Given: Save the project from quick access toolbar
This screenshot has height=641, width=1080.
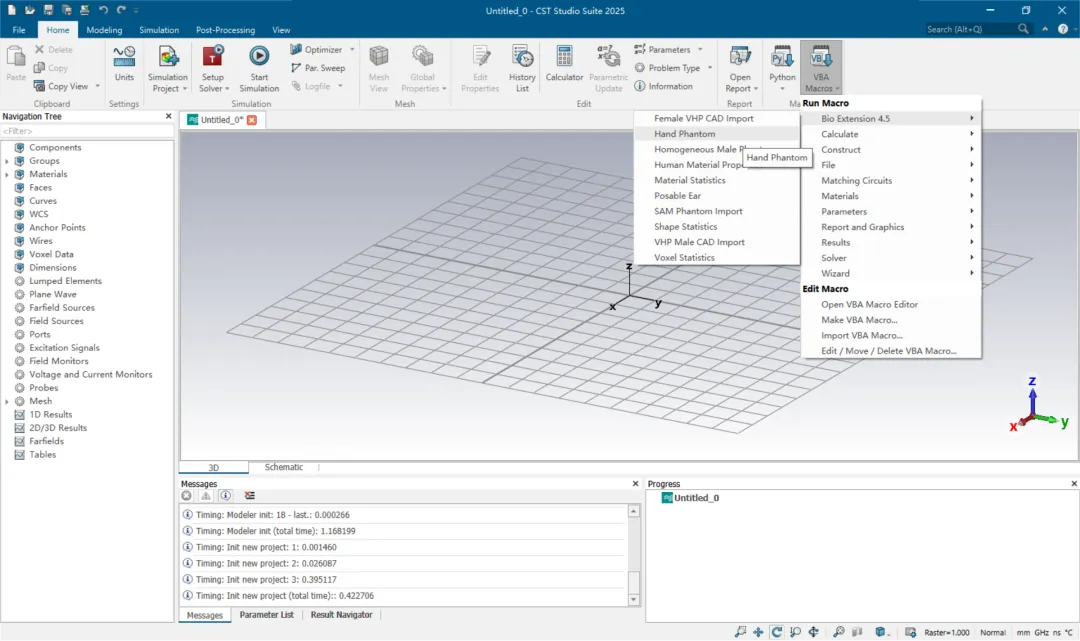Looking at the screenshot, I should coord(48,10).
